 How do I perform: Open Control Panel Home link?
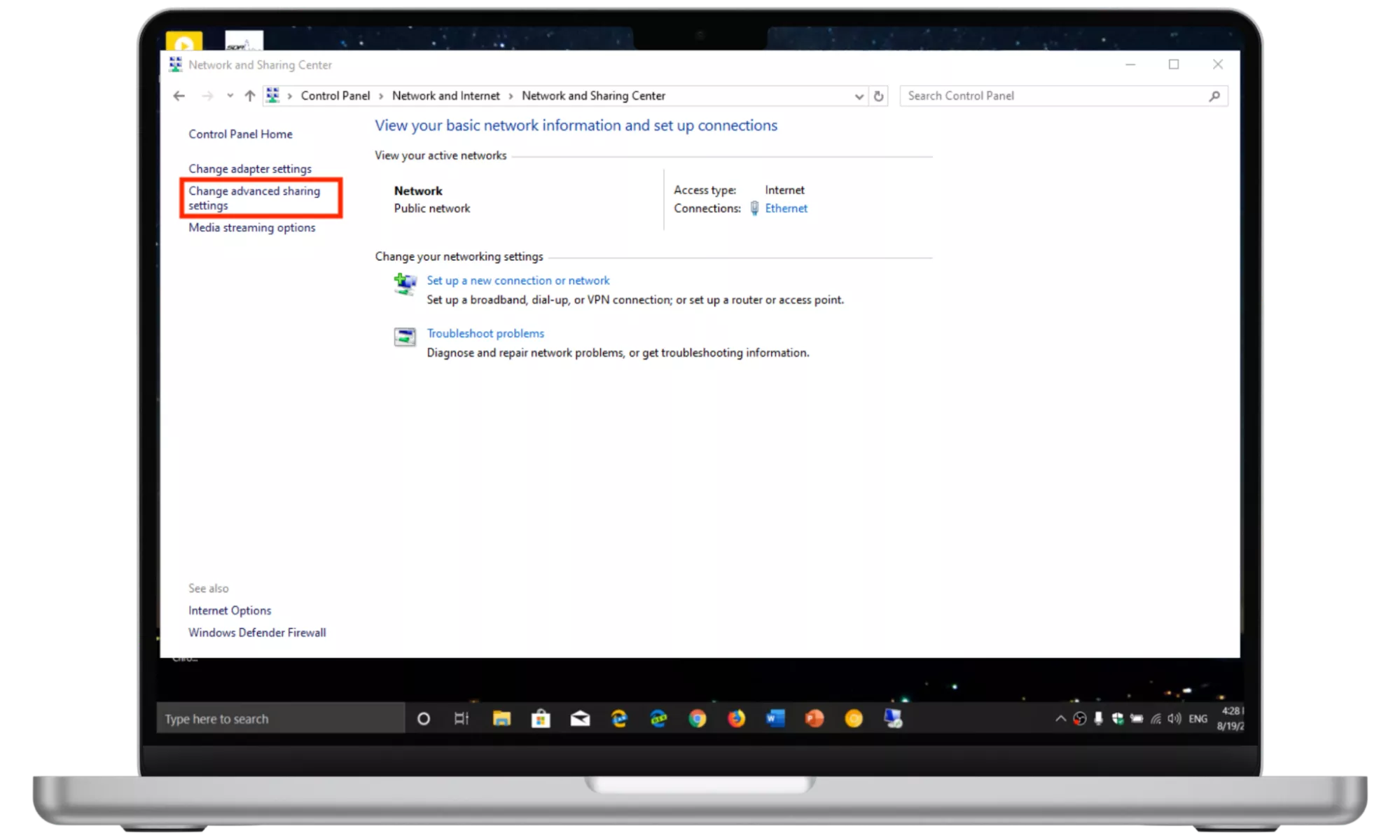(x=240, y=134)
